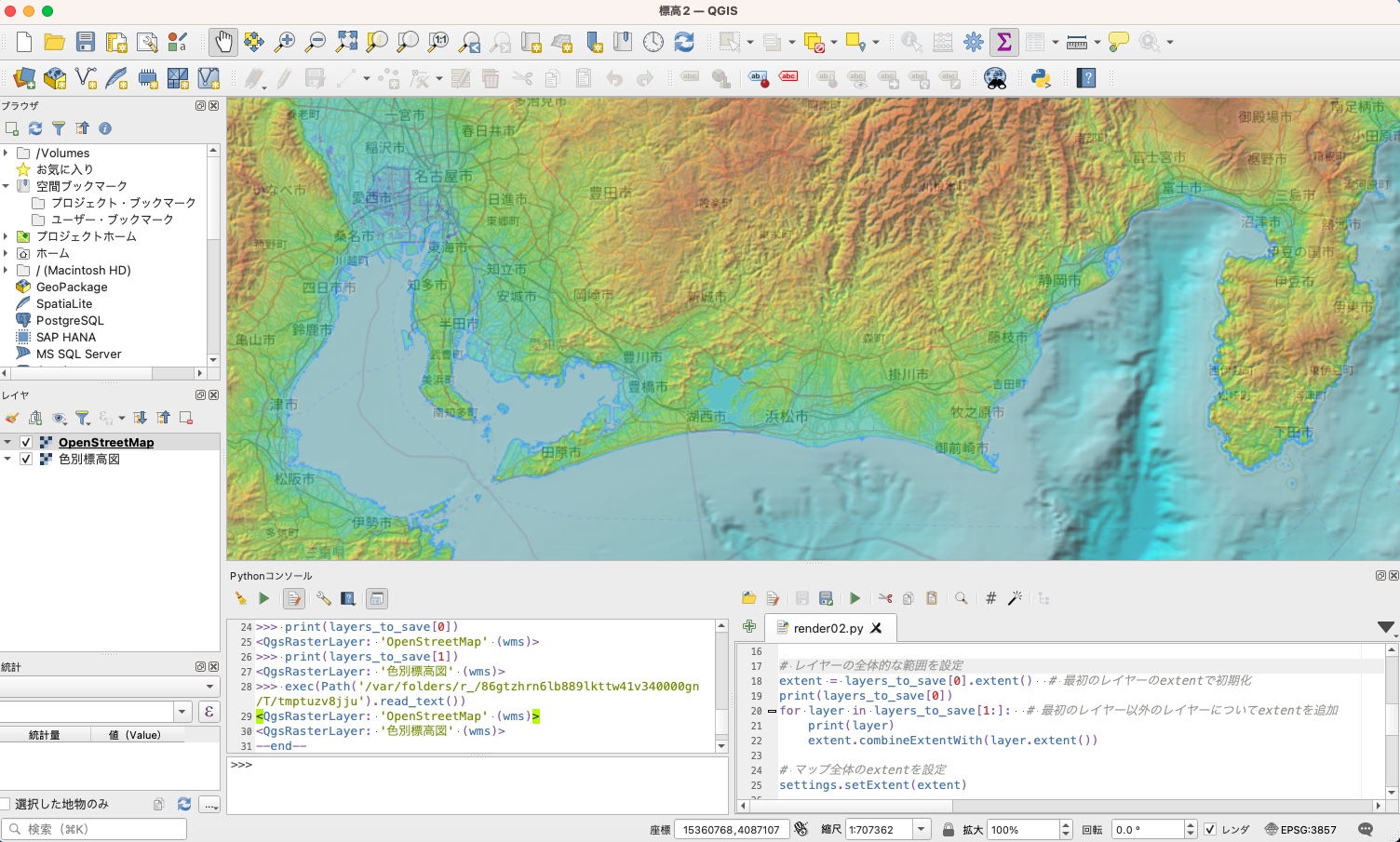
Task: Collapse the 空間ブックマーク tree node
Action: pyautogui.click(x=7, y=186)
